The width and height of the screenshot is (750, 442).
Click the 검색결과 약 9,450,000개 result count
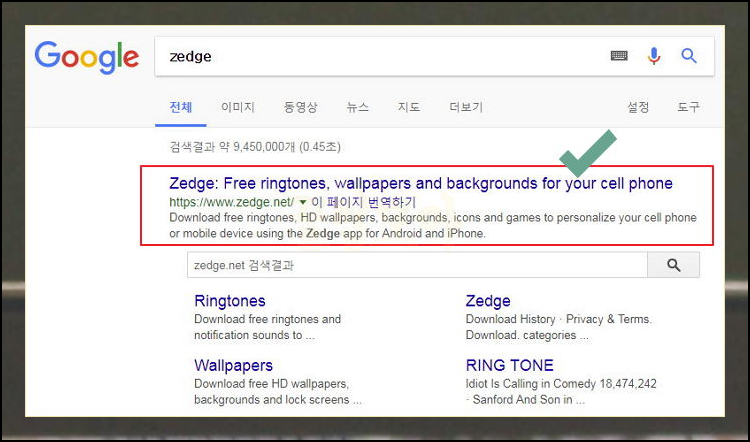[x=255, y=147]
